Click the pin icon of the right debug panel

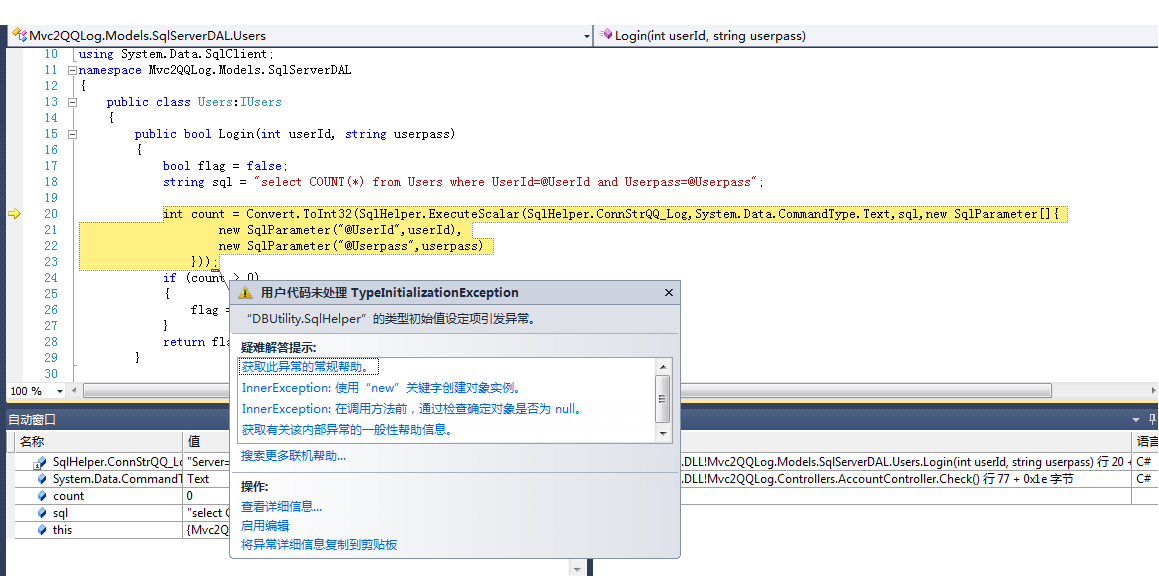click(x=1152, y=420)
